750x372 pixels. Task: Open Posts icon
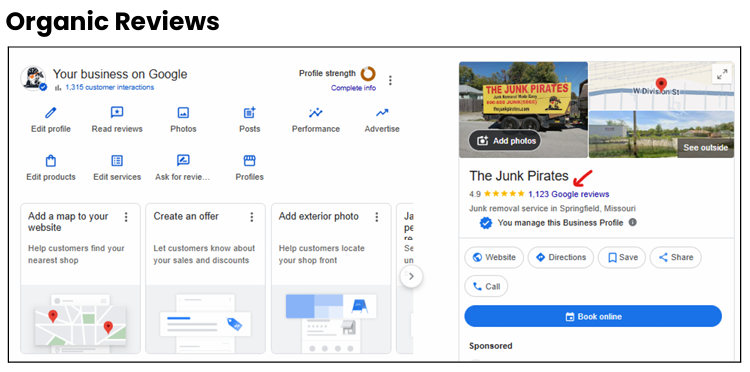click(x=250, y=113)
